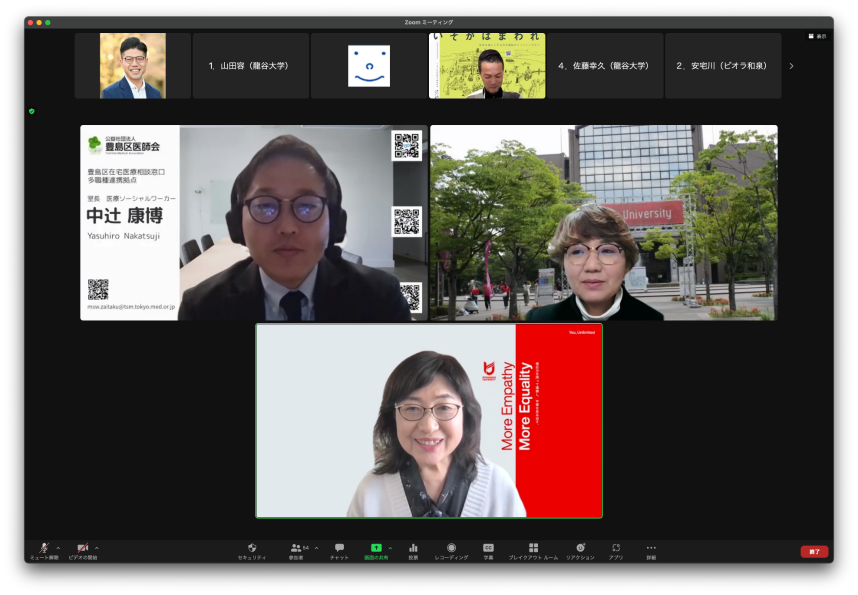Open Breakout Rooms
Viewport: 858px width, 595px height.
tap(533, 549)
